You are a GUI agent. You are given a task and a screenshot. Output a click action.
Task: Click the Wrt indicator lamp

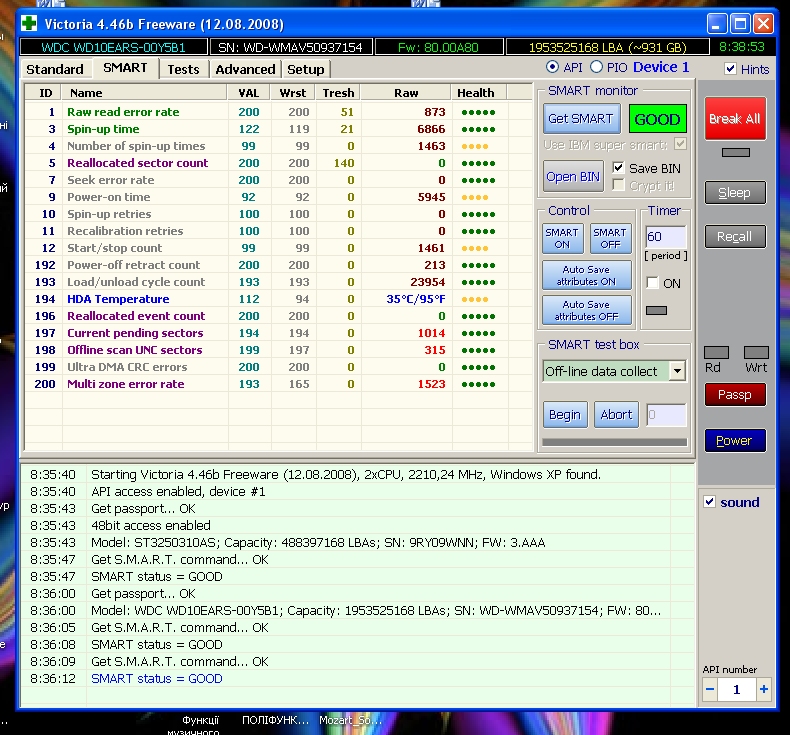click(756, 353)
